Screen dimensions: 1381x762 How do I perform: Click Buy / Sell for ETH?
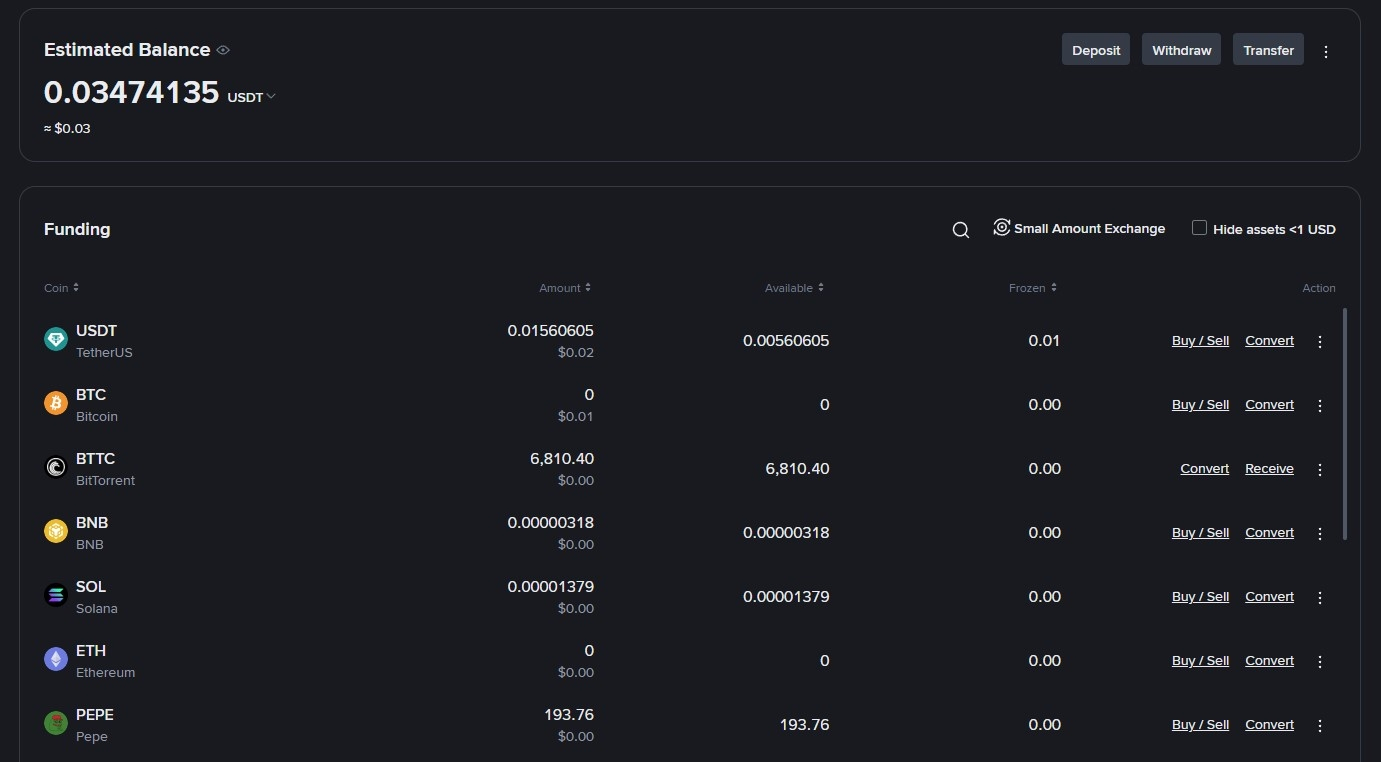coord(1200,661)
